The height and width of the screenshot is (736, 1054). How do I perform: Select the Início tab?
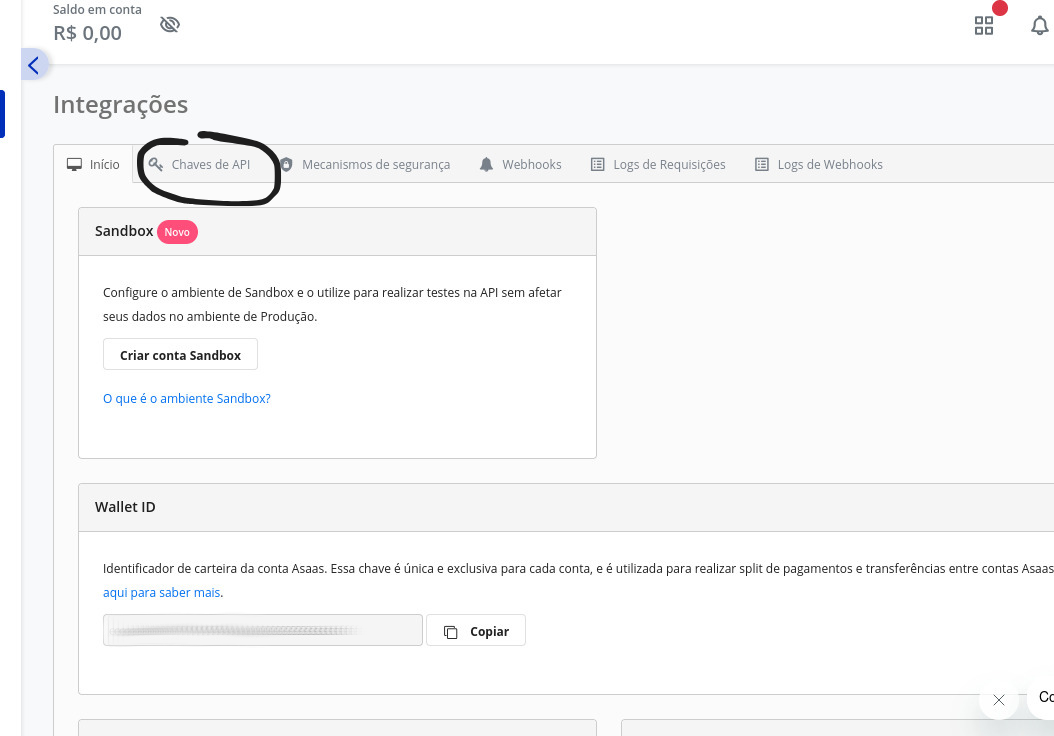point(93,164)
